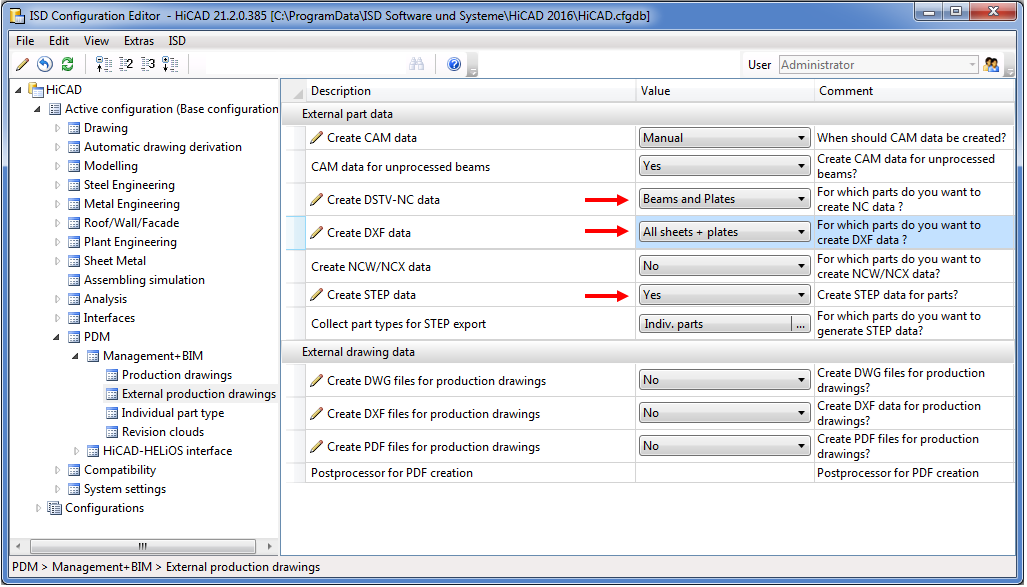The width and height of the screenshot is (1027, 587).
Task: Select Production drawings in the tree
Action: pos(176,375)
